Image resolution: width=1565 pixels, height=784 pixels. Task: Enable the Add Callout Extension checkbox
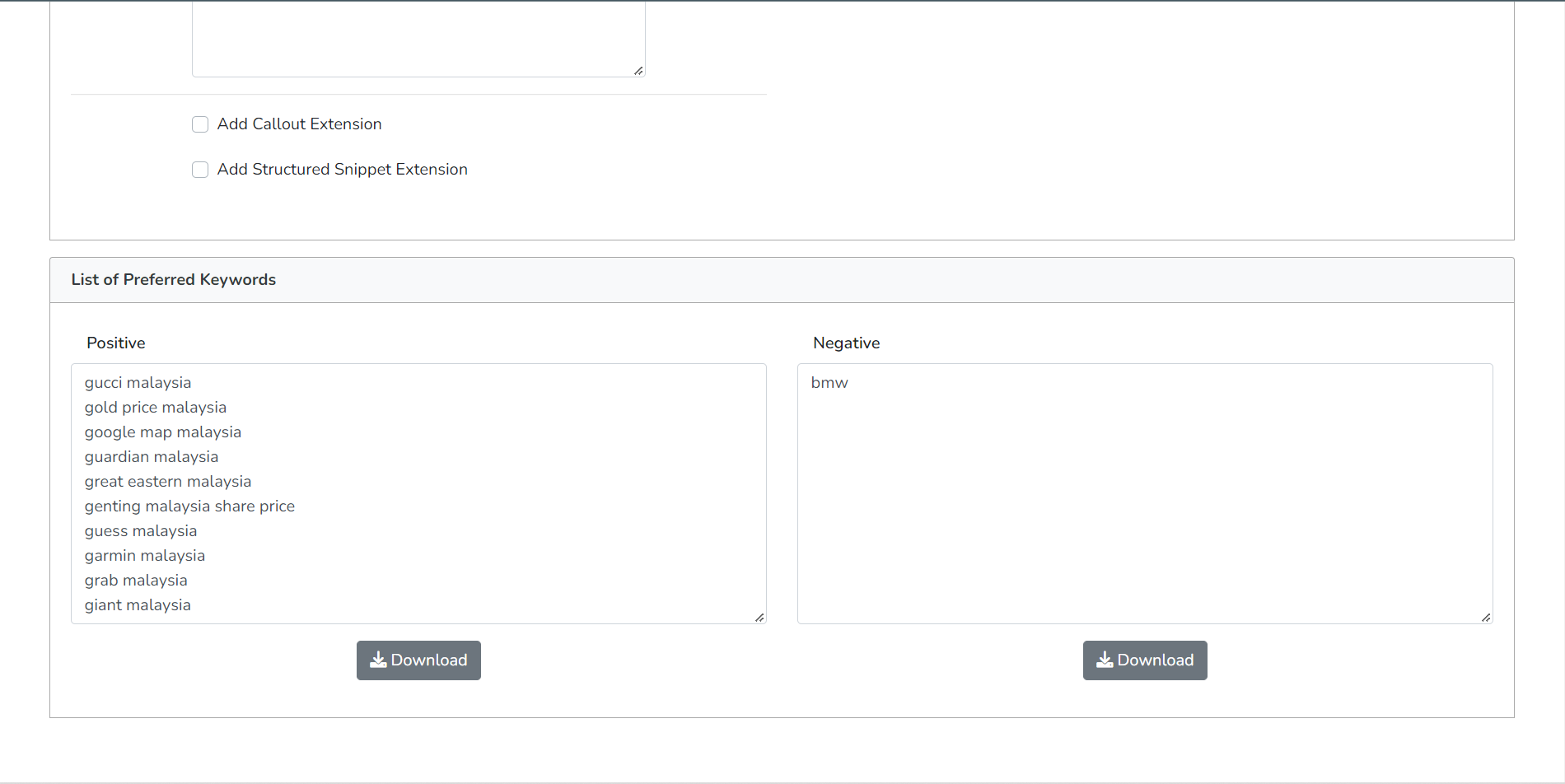click(x=200, y=124)
